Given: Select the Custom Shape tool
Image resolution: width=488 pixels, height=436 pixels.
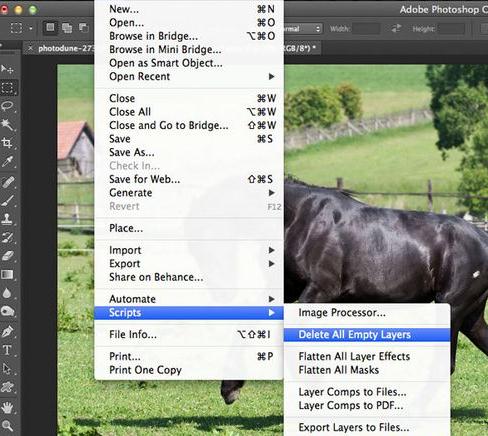Looking at the screenshot, I should click(x=7, y=387).
